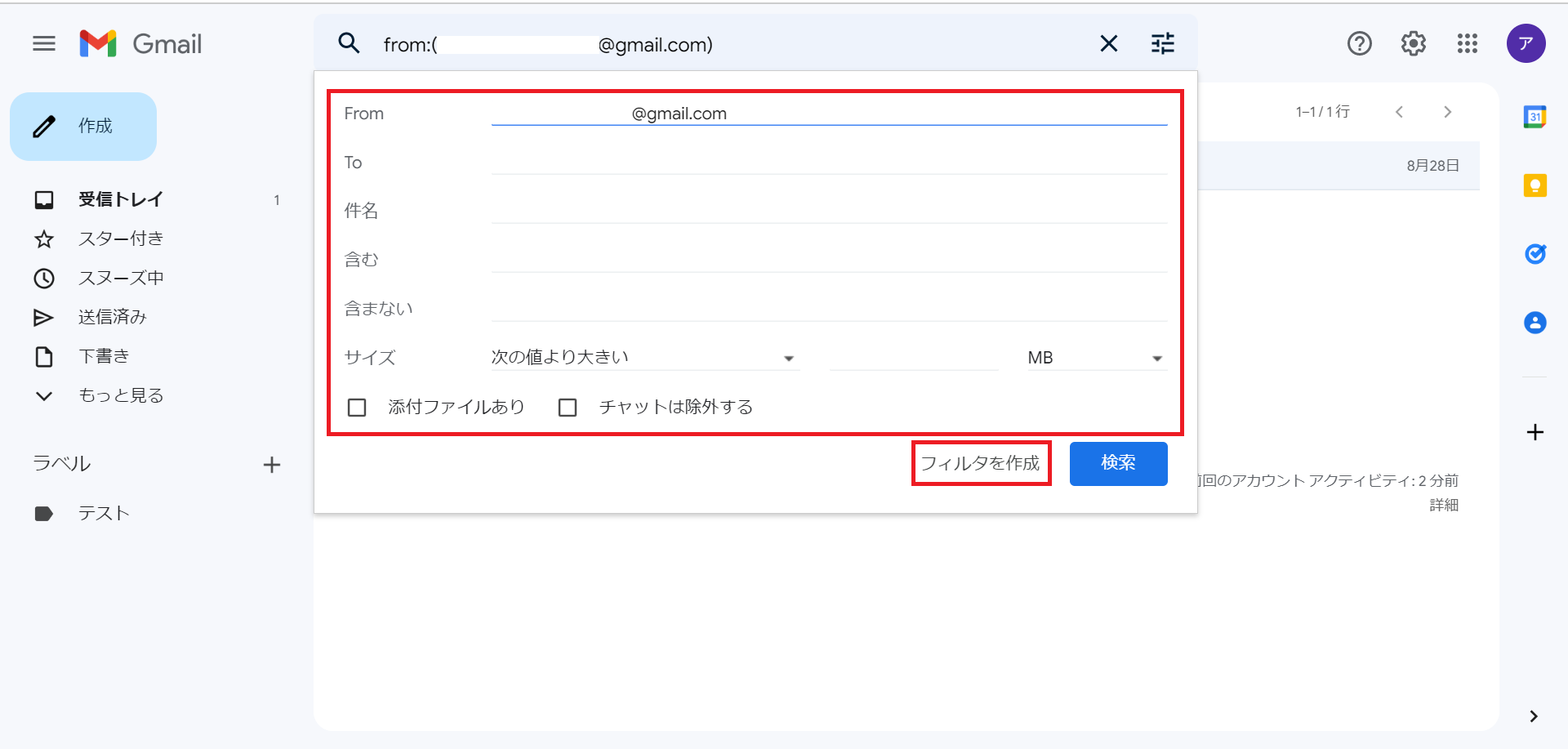The image size is (1568, 749).
Task: Enable the 添付ファイルあり checkbox
Action: tap(357, 408)
